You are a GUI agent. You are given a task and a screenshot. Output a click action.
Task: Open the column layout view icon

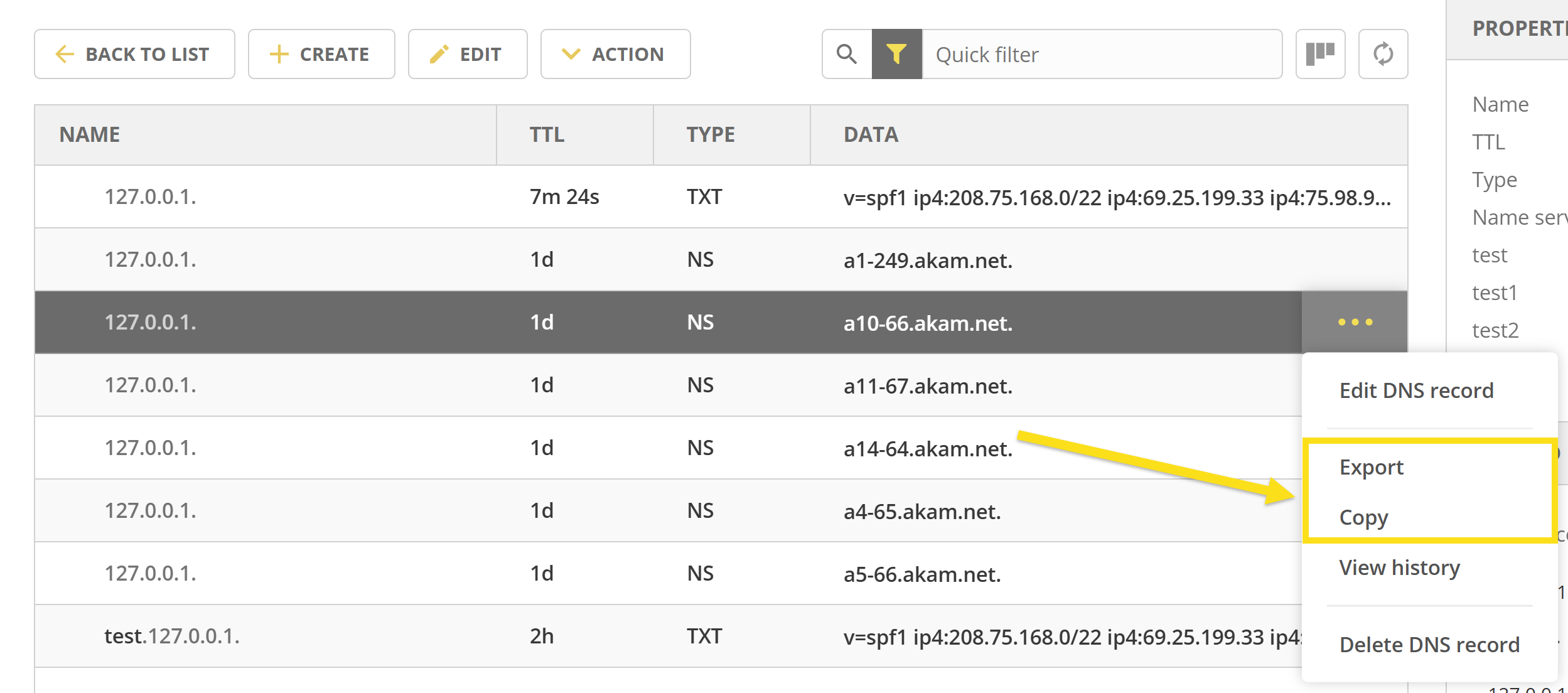coord(1320,54)
